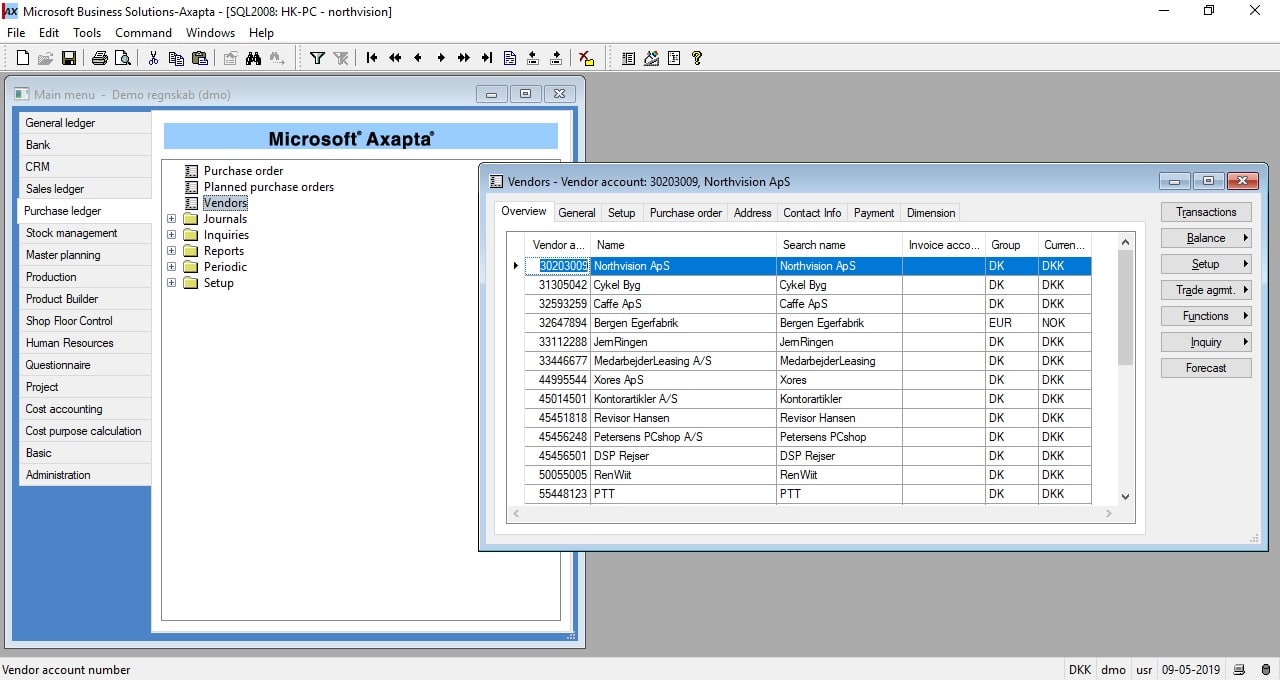This screenshot has width=1280, height=680.
Task: Expand the Inquiries folder
Action: 171,235
